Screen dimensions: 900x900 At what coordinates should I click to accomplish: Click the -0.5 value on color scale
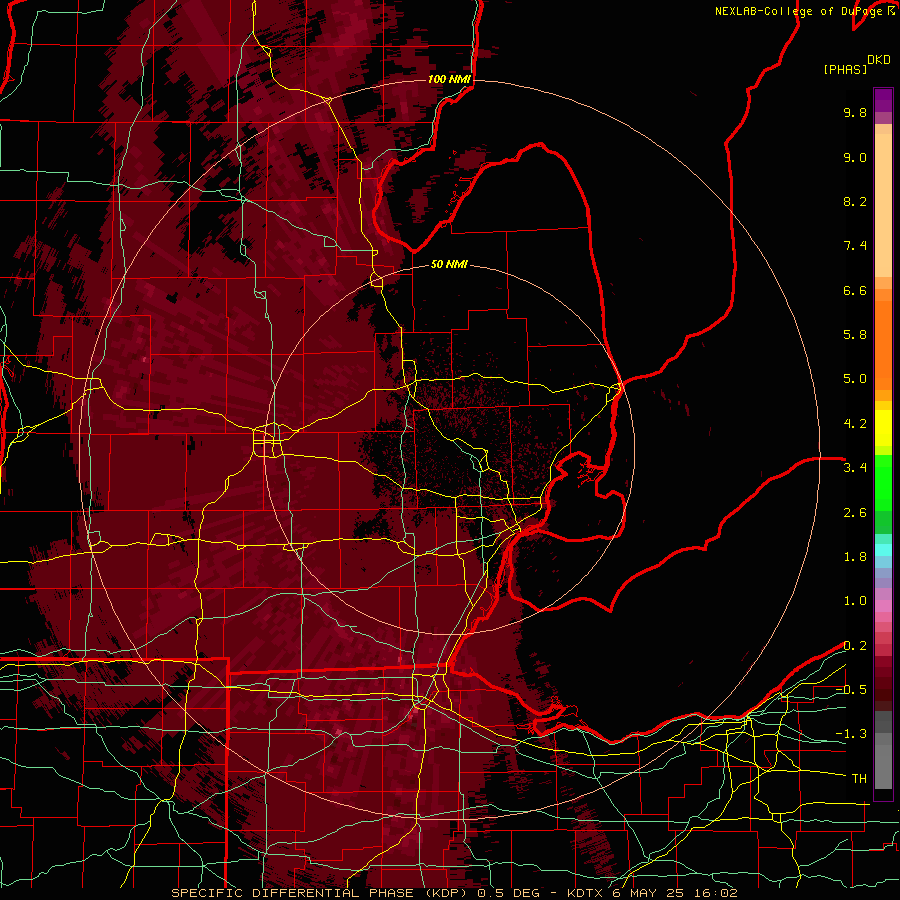851,690
